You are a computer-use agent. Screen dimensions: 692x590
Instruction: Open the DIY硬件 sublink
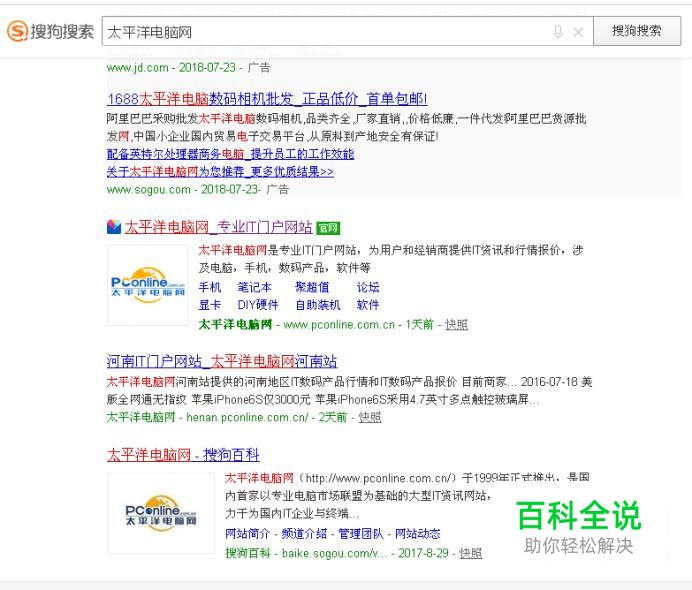click(x=258, y=305)
